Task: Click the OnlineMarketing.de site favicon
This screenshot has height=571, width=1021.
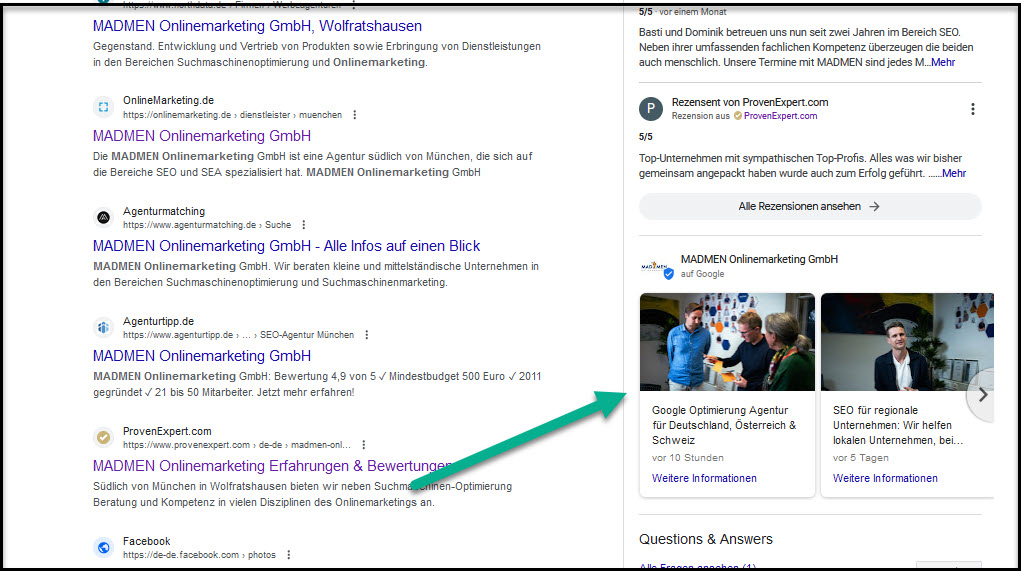Action: pos(104,107)
